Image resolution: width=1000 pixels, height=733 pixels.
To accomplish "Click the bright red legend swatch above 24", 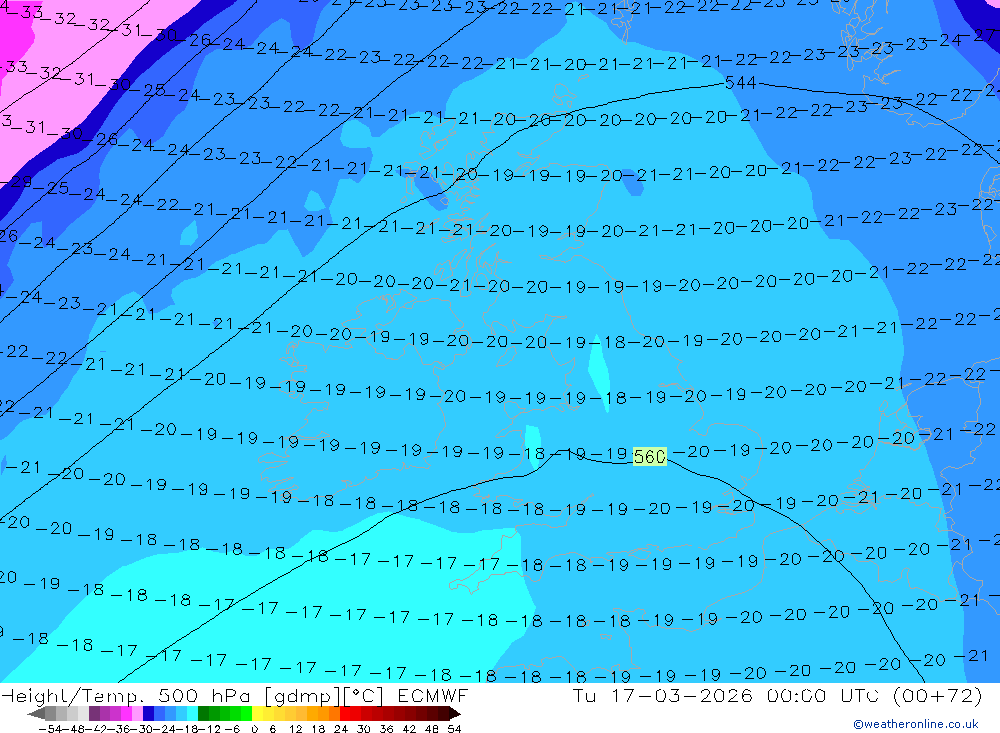I will (x=345, y=714).
